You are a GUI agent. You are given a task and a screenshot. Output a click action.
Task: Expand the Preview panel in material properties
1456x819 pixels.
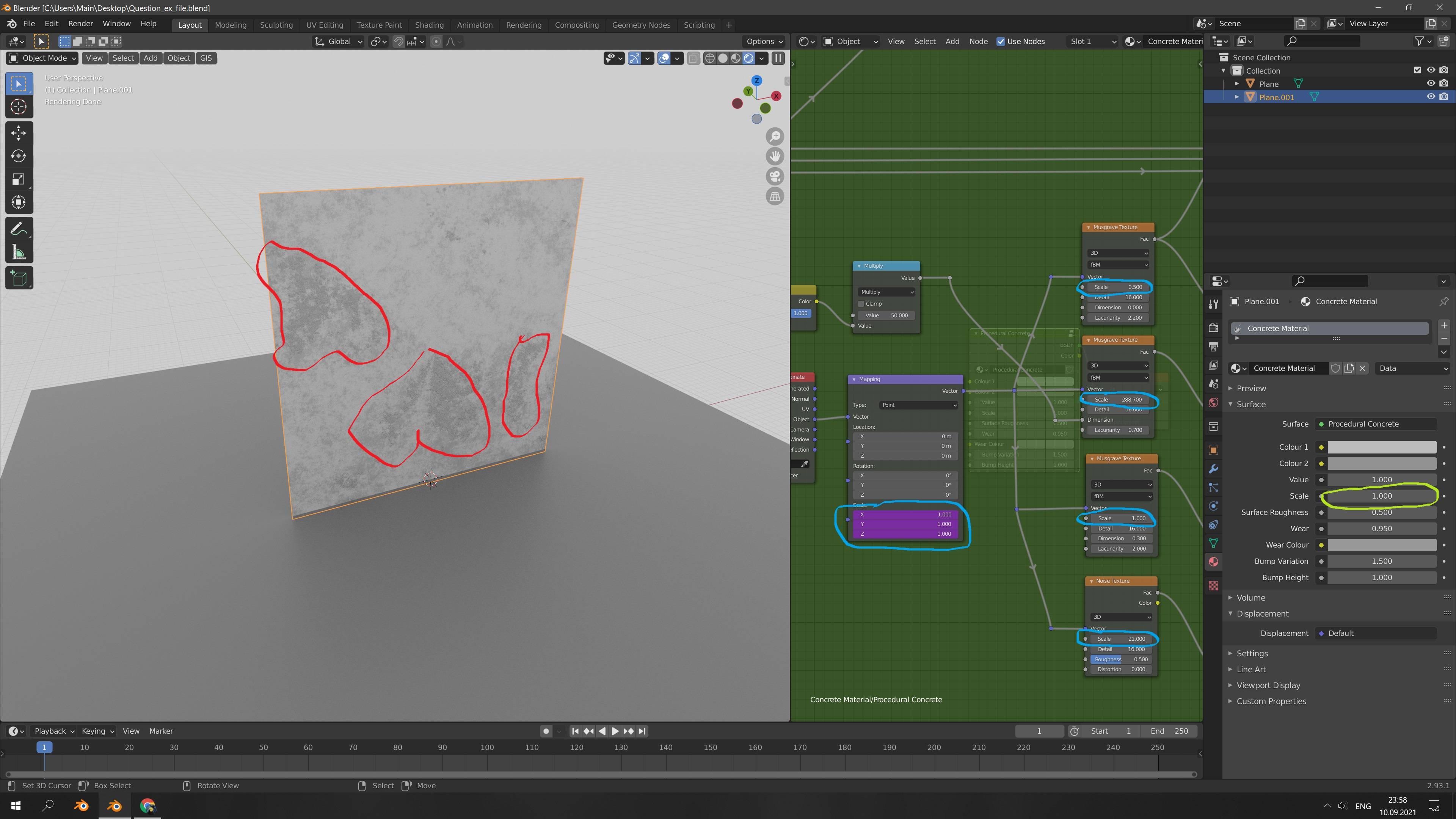1251,388
